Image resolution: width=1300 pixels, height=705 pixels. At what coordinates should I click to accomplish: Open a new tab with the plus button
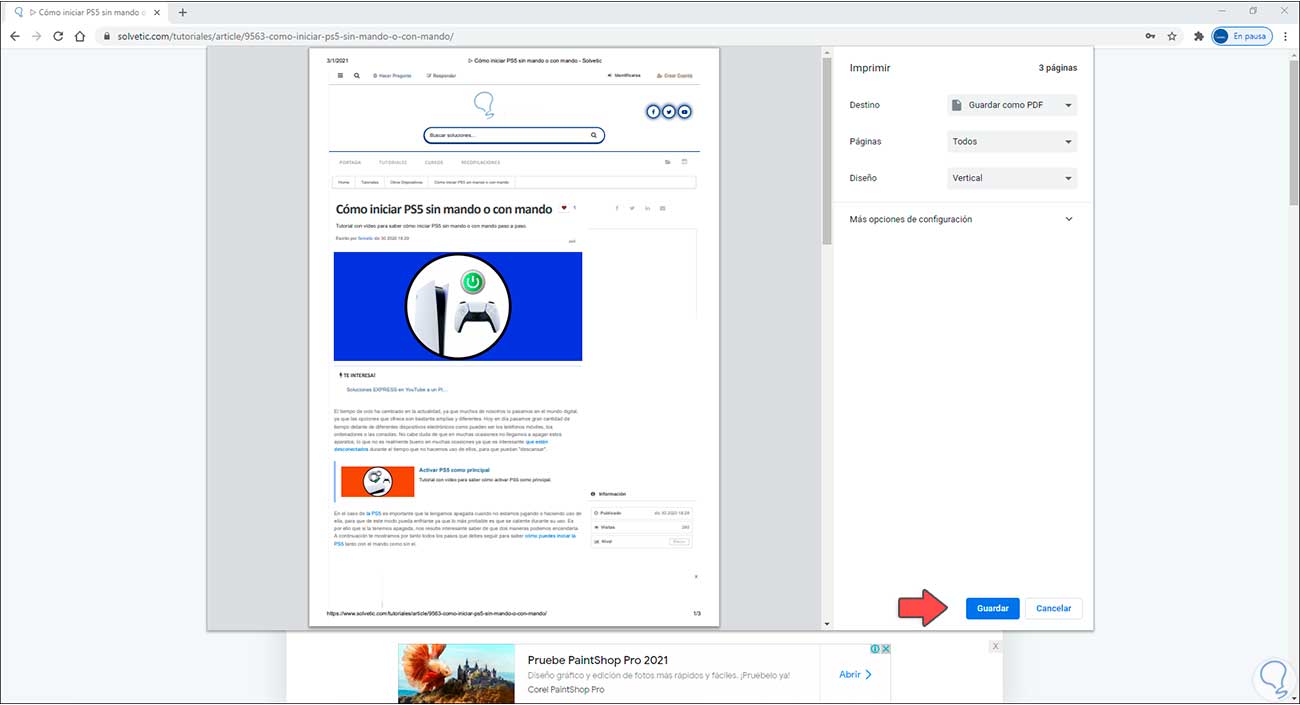(182, 12)
